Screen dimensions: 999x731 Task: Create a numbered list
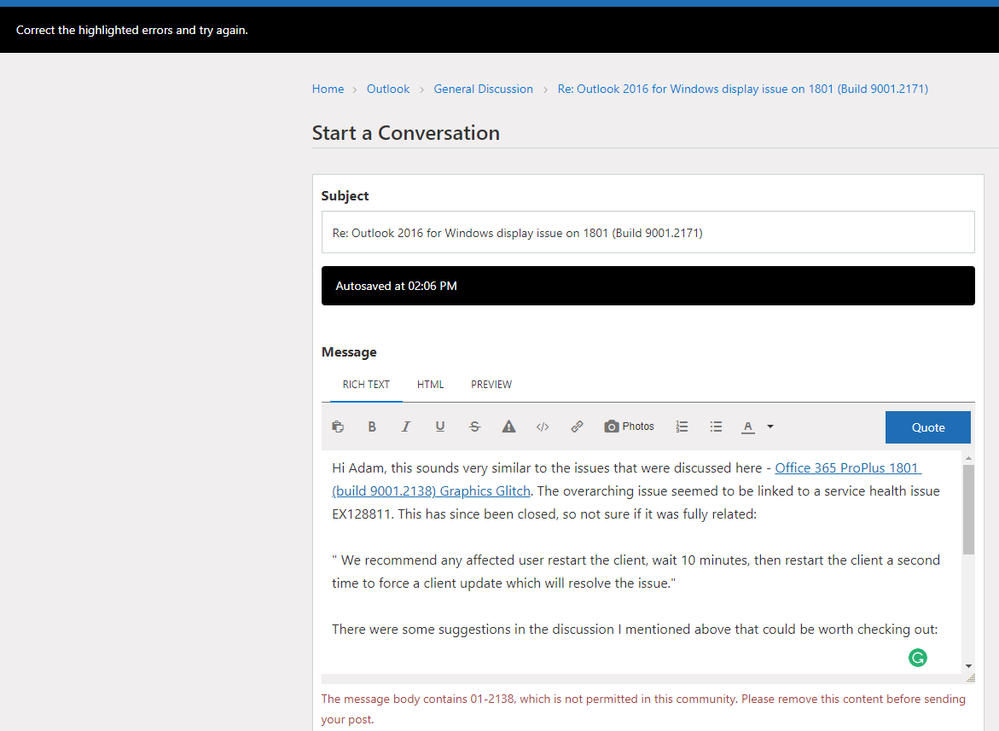tap(682, 426)
